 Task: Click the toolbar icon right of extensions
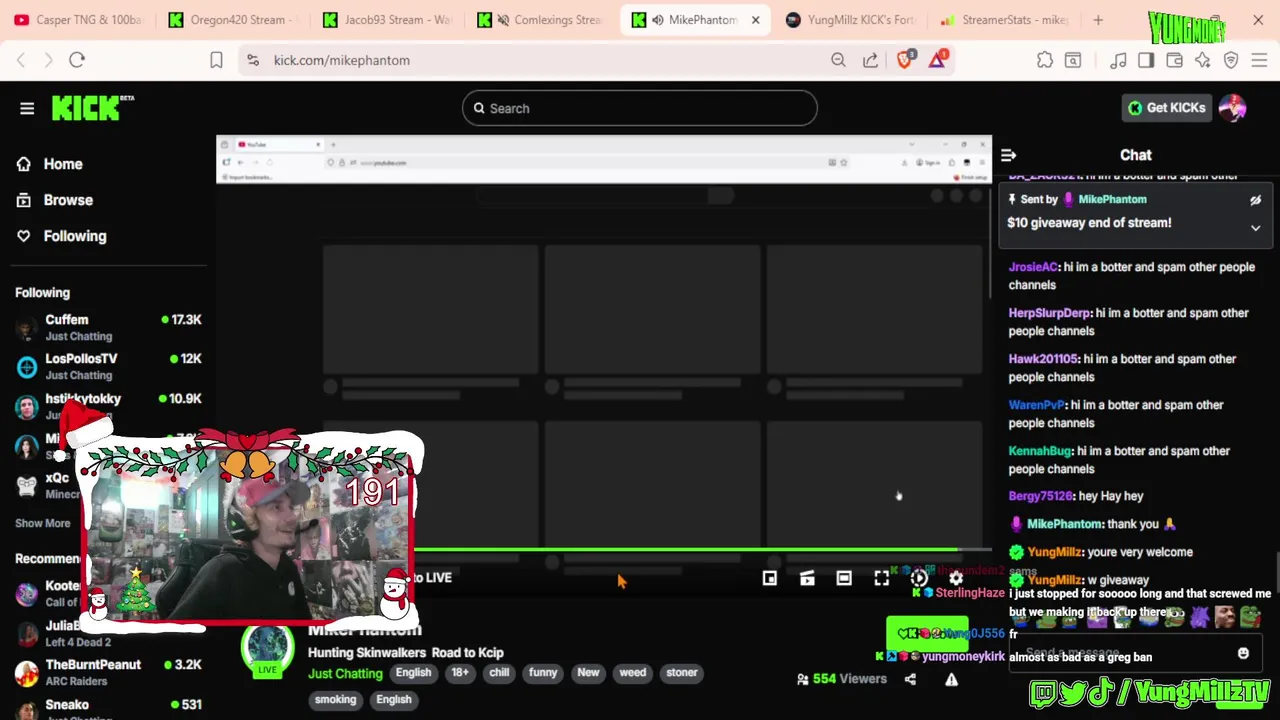coord(1073,60)
